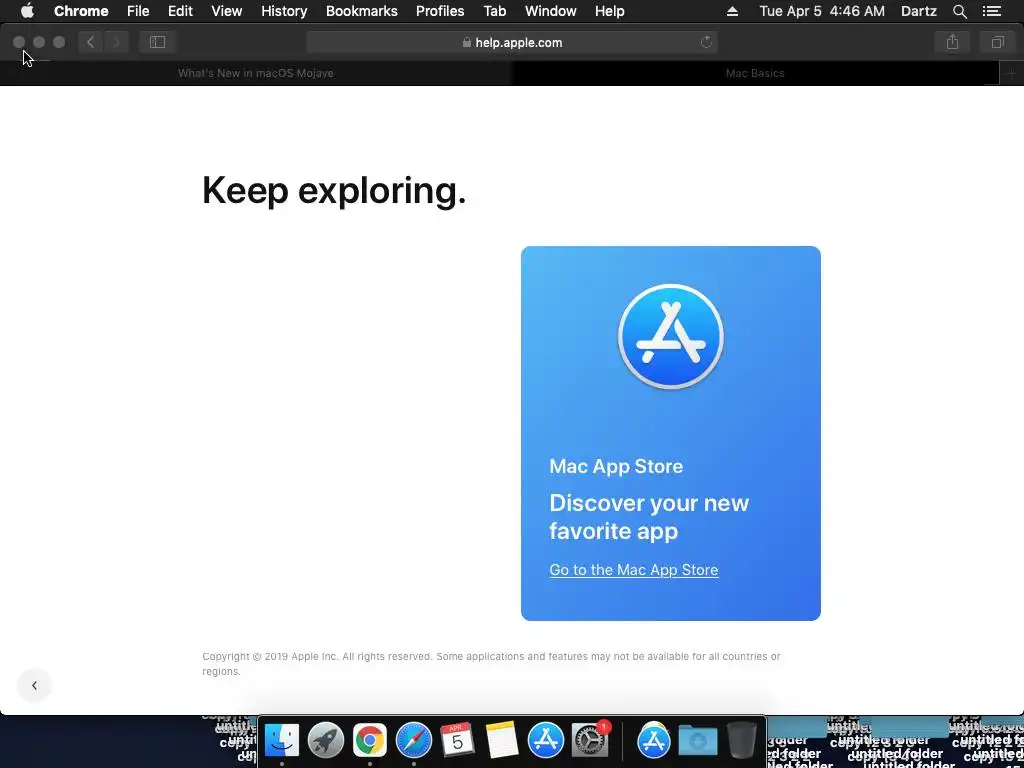Open Notes from the Dock
The height and width of the screenshot is (768, 1024).
coord(502,741)
